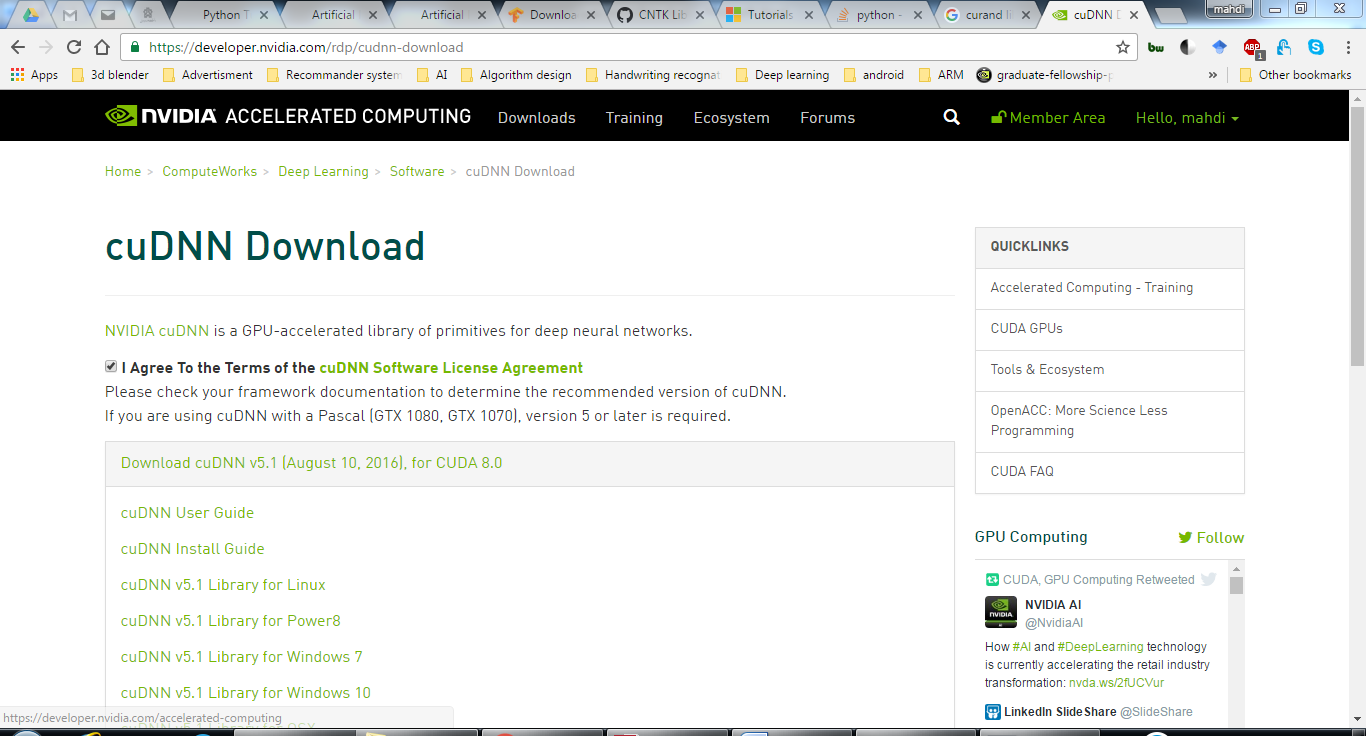Open the Algorithm design bookmark folder

point(516,75)
